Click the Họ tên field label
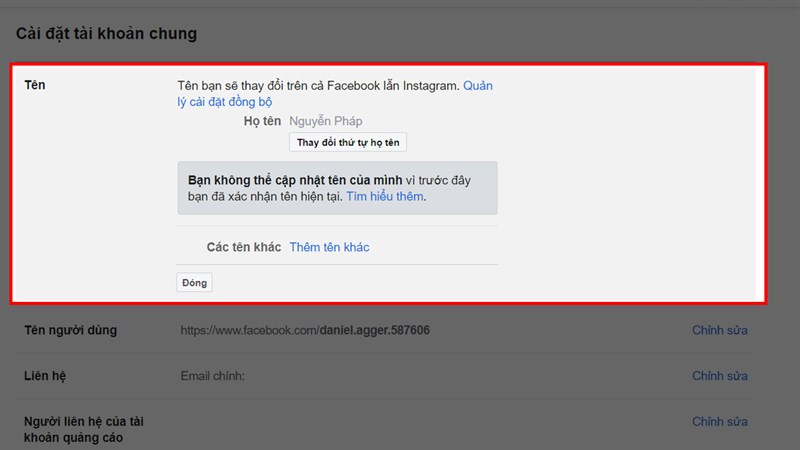The height and width of the screenshot is (450, 800). pos(262,121)
